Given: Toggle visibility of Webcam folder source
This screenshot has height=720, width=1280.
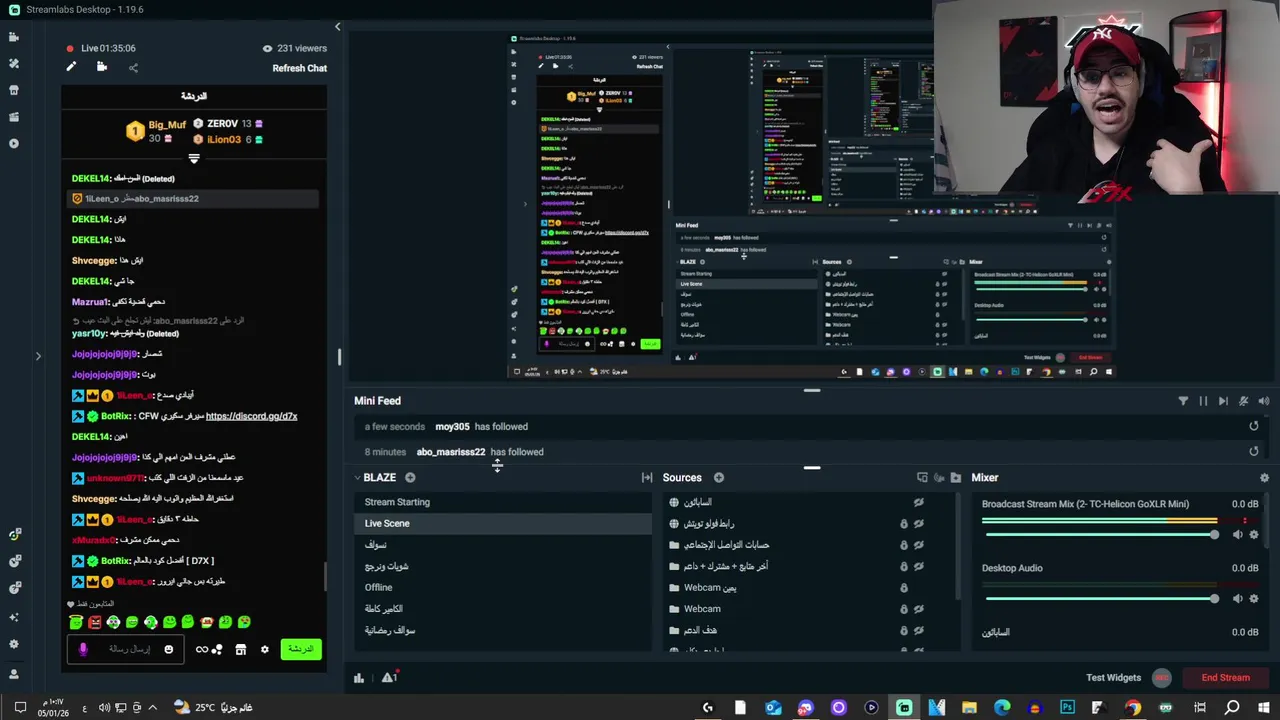Looking at the screenshot, I should point(918,609).
